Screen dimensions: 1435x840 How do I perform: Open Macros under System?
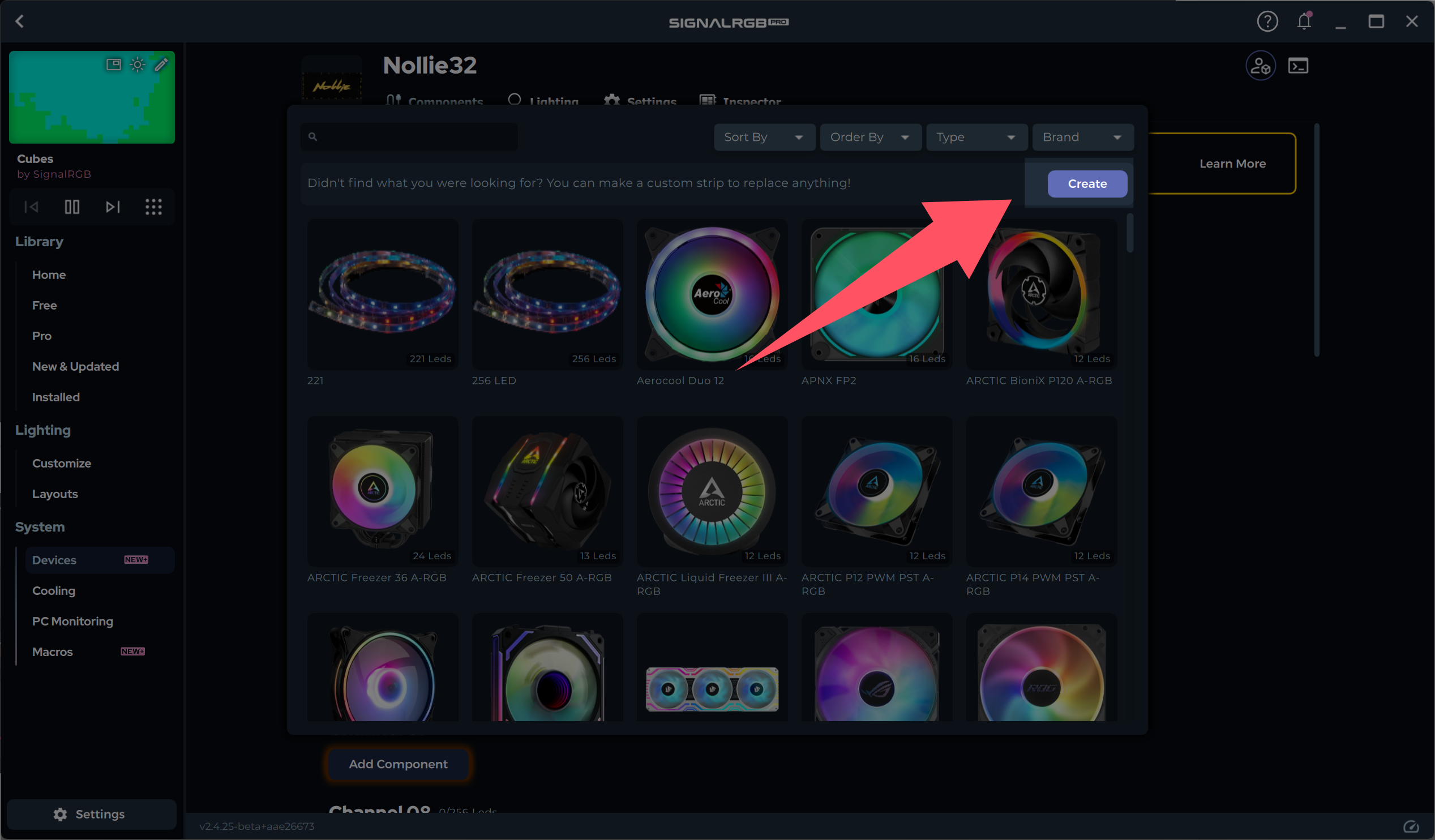[53, 652]
